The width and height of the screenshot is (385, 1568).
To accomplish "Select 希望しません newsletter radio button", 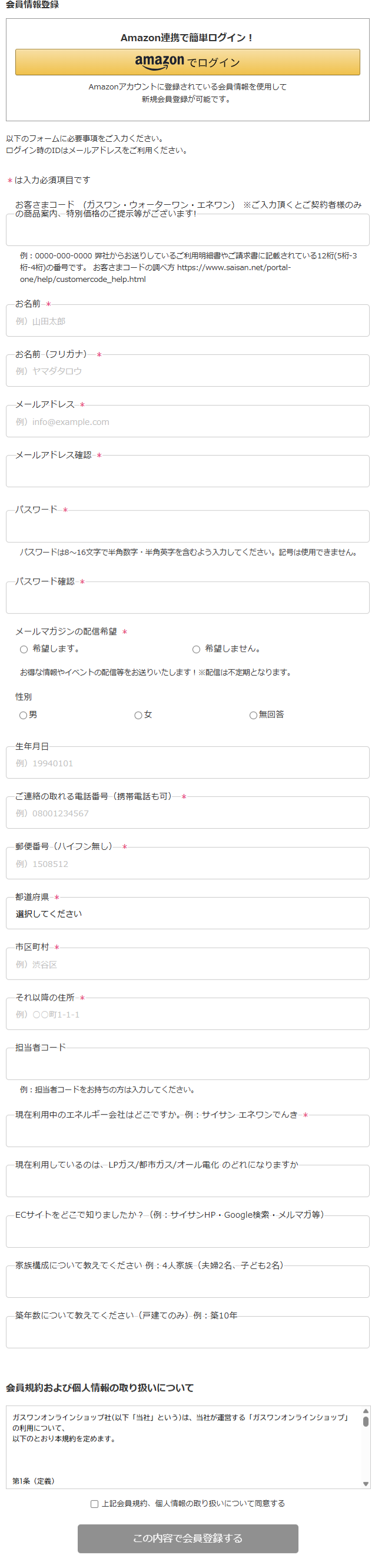I will [196, 649].
